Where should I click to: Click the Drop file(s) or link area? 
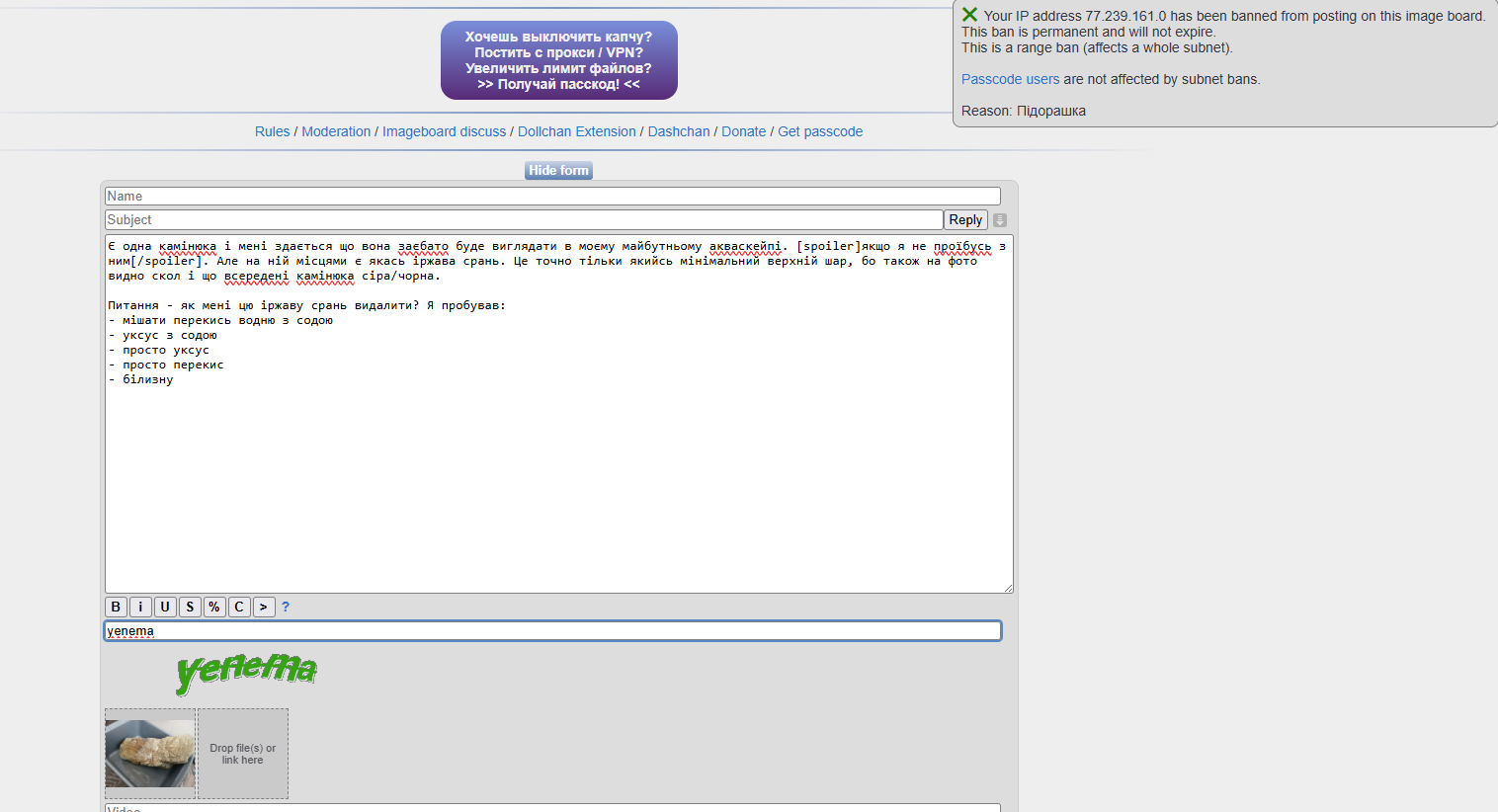point(243,754)
